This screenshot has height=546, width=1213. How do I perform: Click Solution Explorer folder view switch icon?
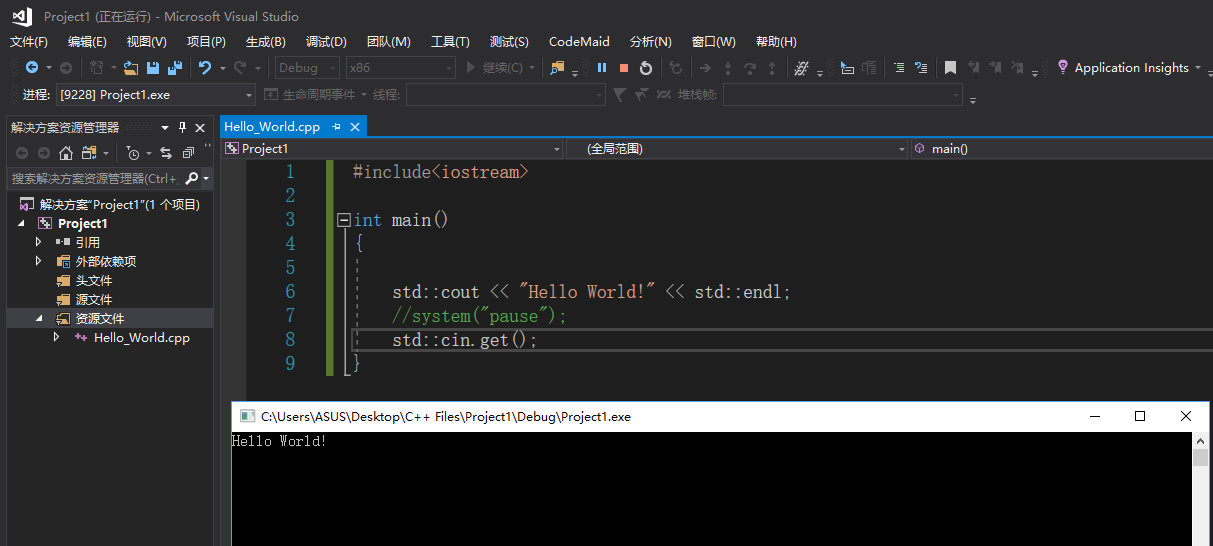89,153
